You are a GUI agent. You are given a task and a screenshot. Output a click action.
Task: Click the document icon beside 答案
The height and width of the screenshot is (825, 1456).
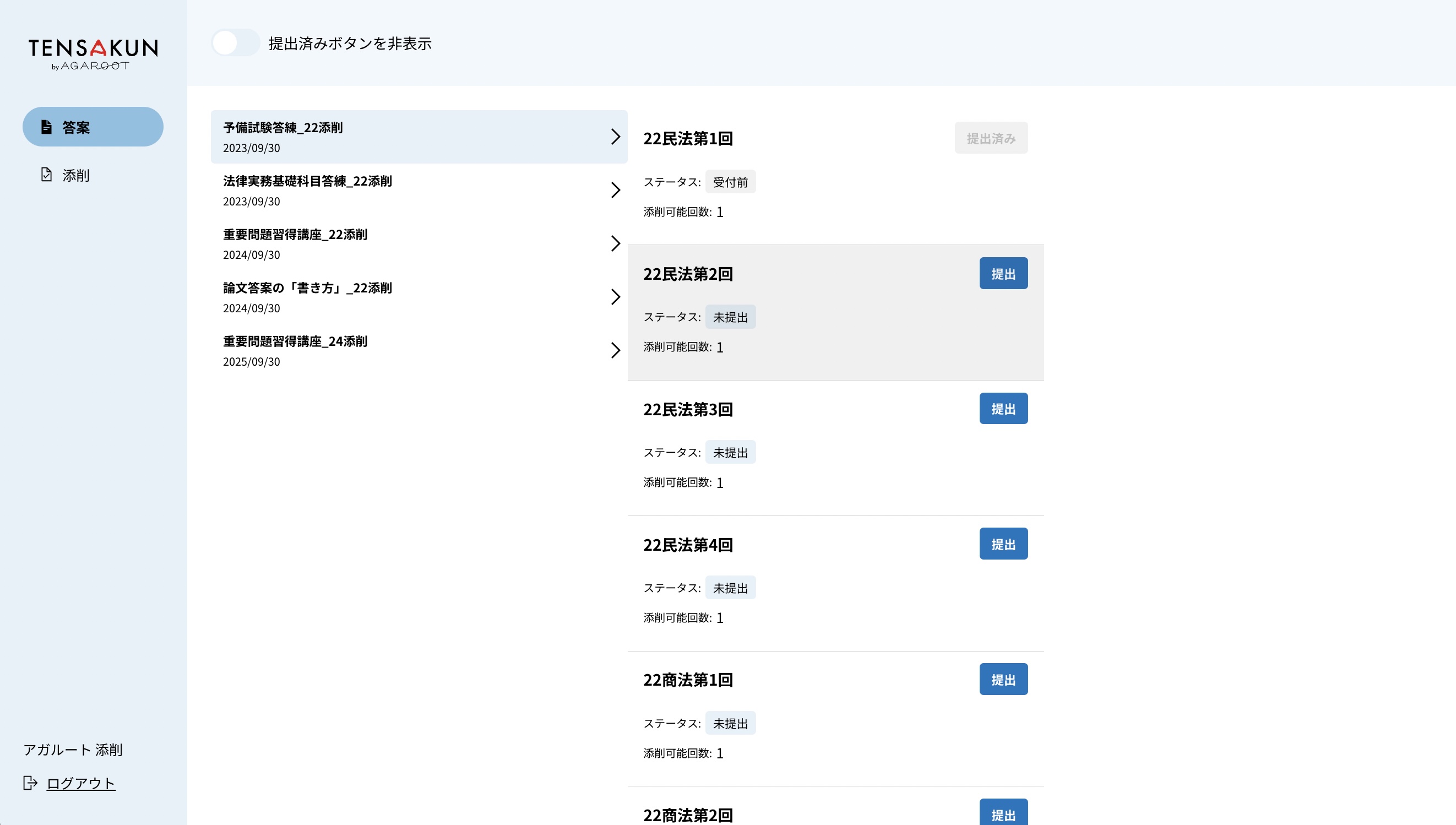point(46,127)
